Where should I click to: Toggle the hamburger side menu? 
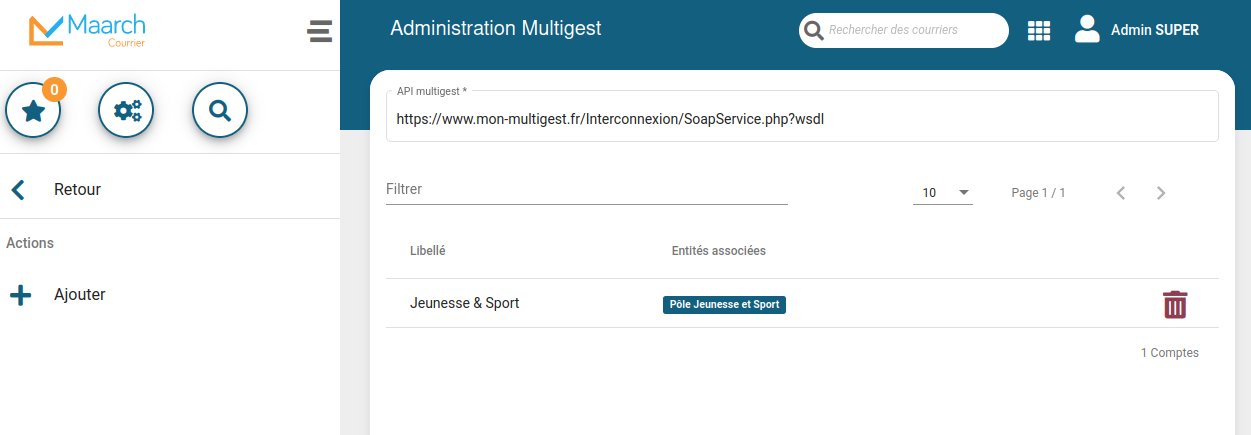point(319,31)
